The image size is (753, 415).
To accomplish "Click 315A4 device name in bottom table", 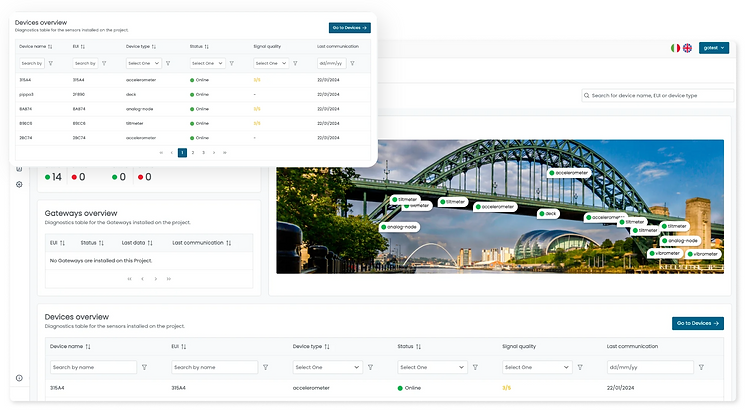I will (x=57, y=388).
